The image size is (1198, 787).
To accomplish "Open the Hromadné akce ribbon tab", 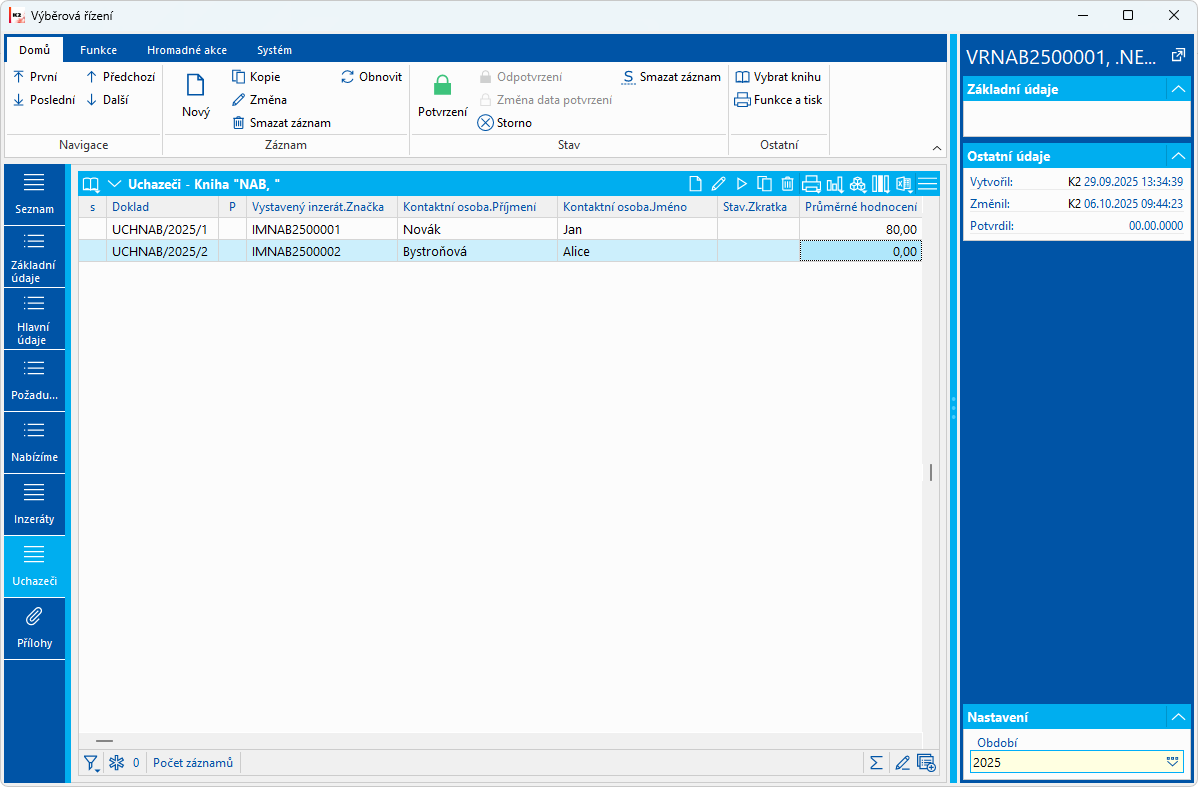I will point(187,50).
